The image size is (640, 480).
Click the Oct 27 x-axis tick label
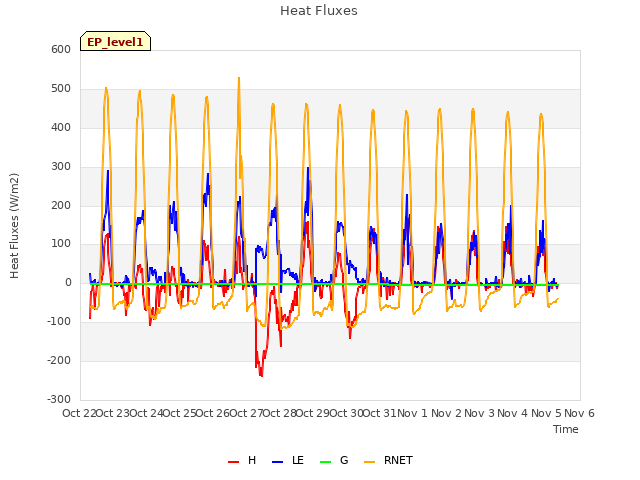[247, 413]
